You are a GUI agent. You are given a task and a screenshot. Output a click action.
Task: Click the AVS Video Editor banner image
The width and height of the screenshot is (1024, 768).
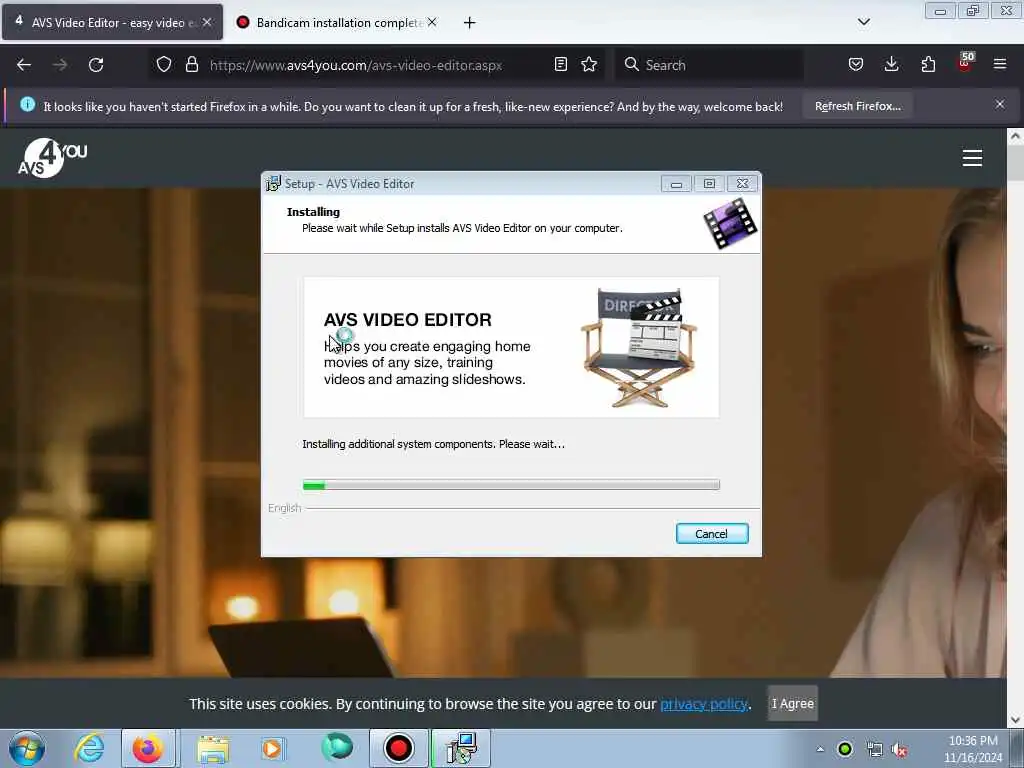(x=511, y=347)
